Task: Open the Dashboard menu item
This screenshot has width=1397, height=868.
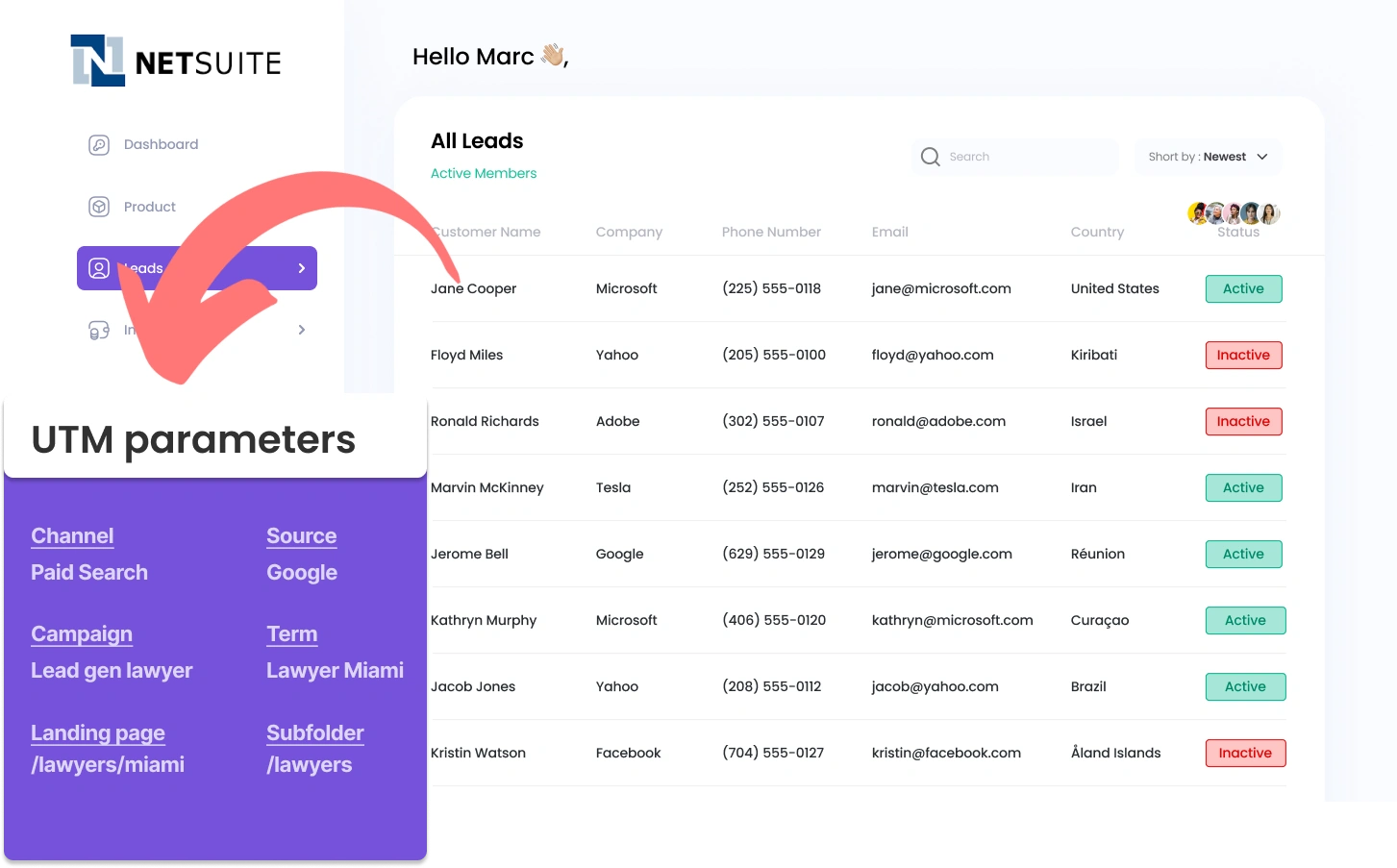Action: tap(161, 145)
